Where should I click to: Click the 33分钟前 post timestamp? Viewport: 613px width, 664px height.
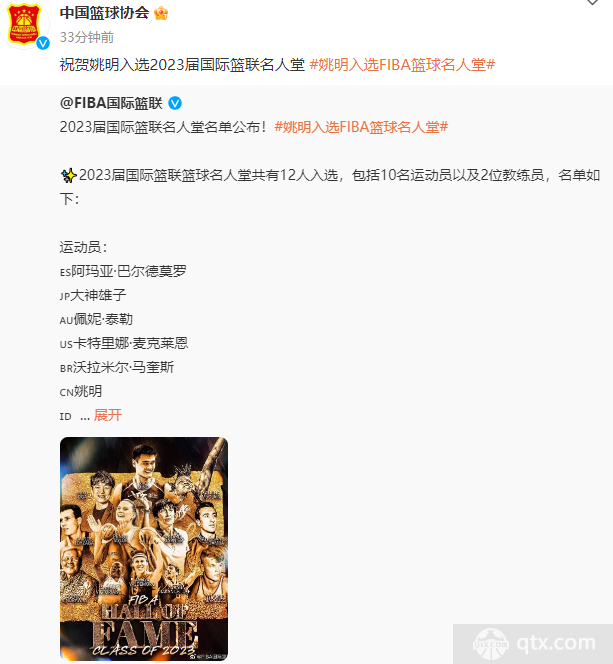pyautogui.click(x=87, y=37)
